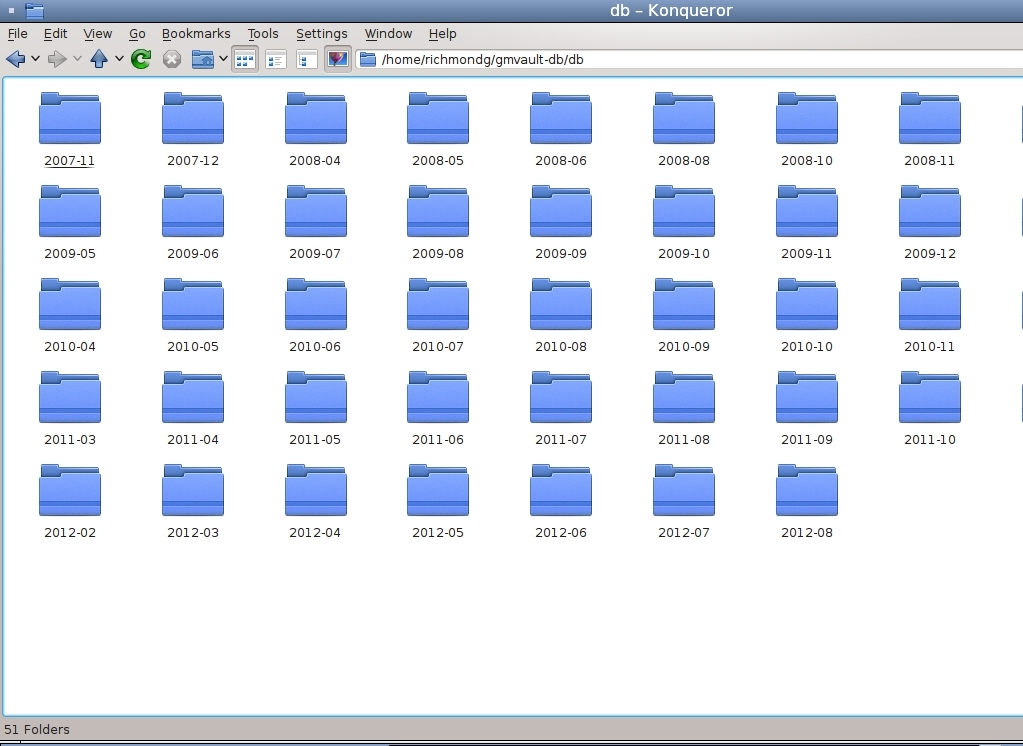This screenshot has height=746, width=1023.
Task: Open the Edit menu
Action: click(x=55, y=33)
